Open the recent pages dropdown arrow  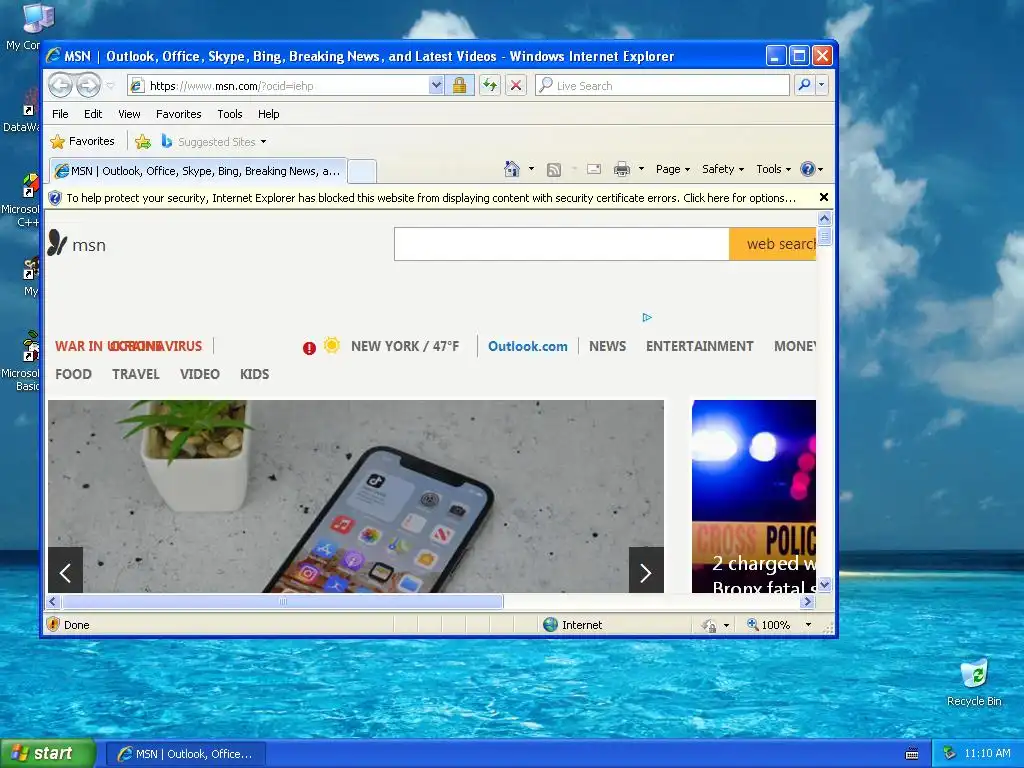110,86
